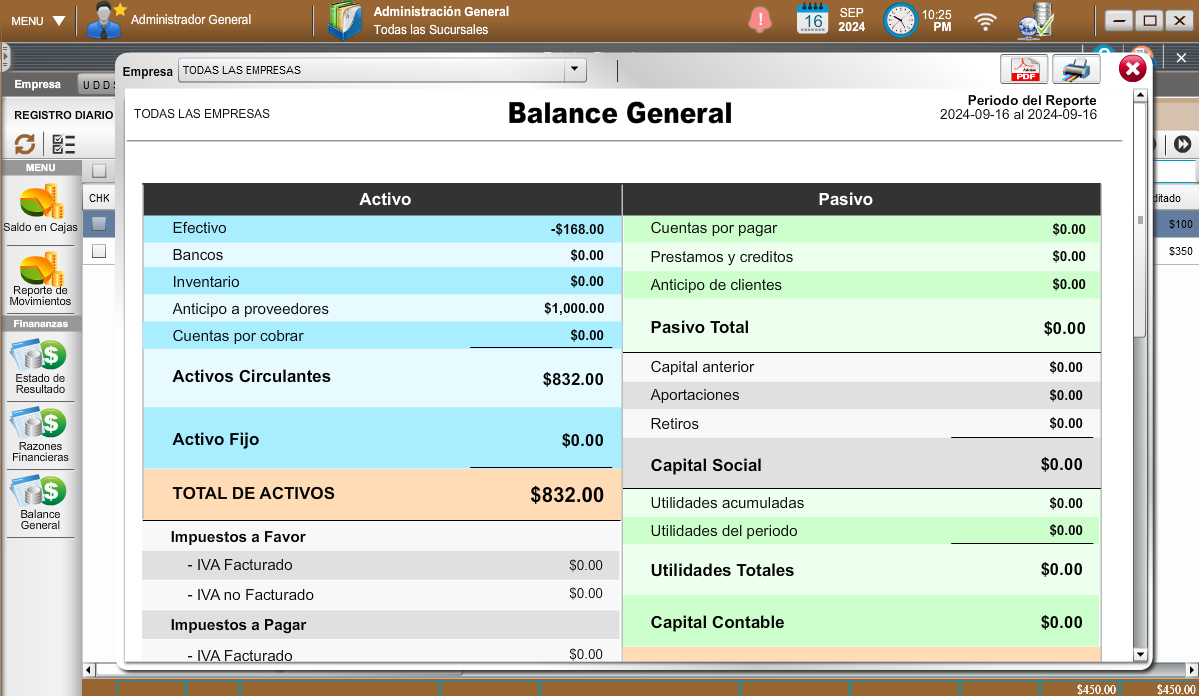The width and height of the screenshot is (1199, 696).
Task: Click the red alert bell notification
Action: pyautogui.click(x=761, y=19)
